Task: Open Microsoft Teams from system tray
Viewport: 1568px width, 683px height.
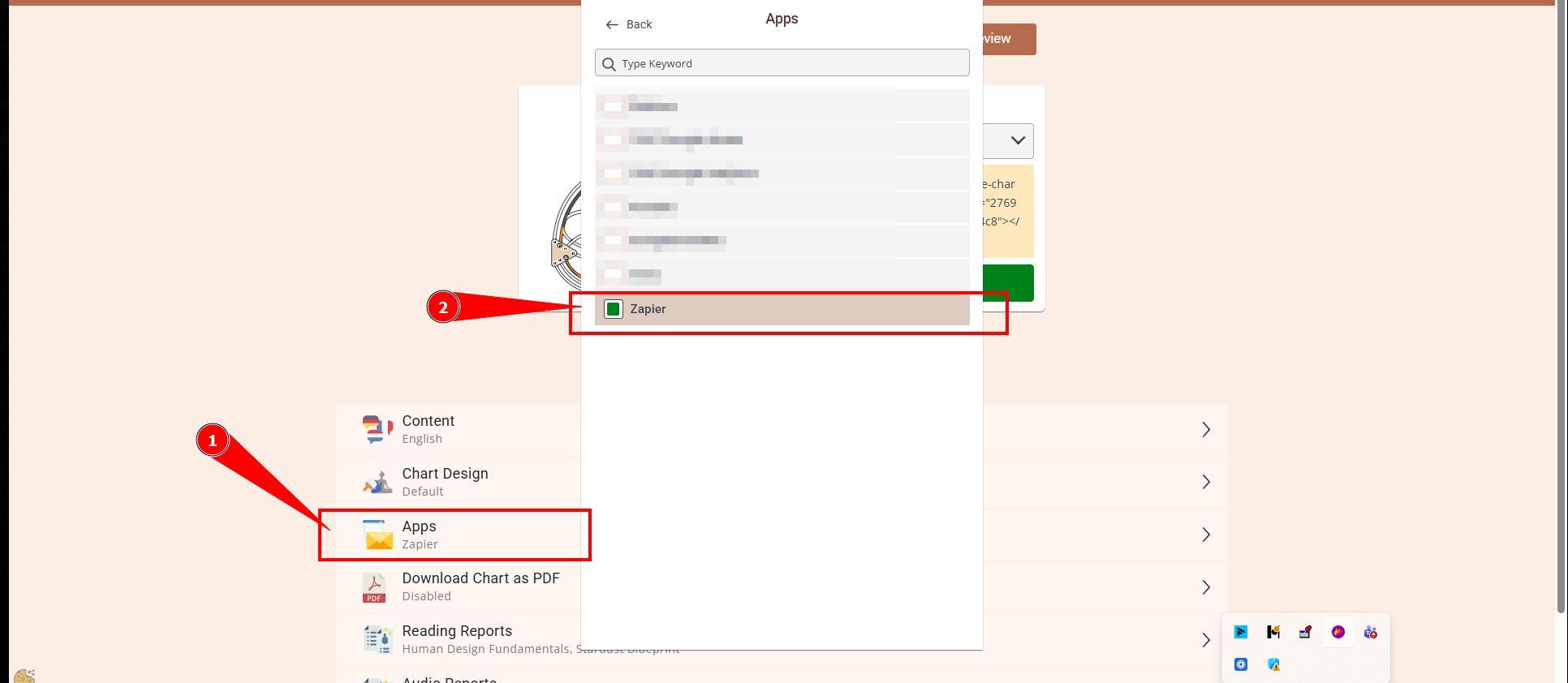Action: (1370, 632)
